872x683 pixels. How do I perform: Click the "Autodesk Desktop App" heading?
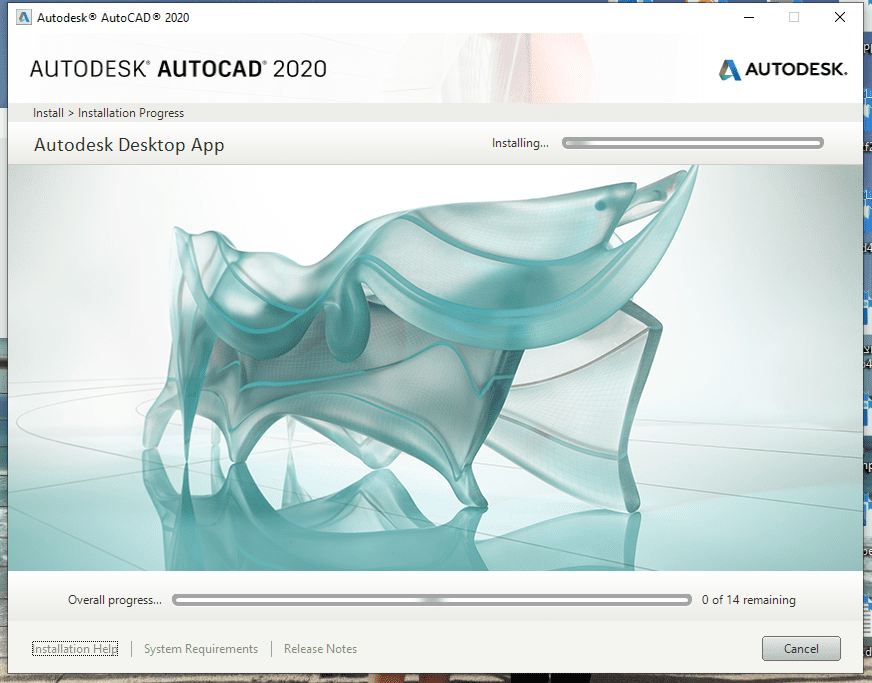[129, 145]
